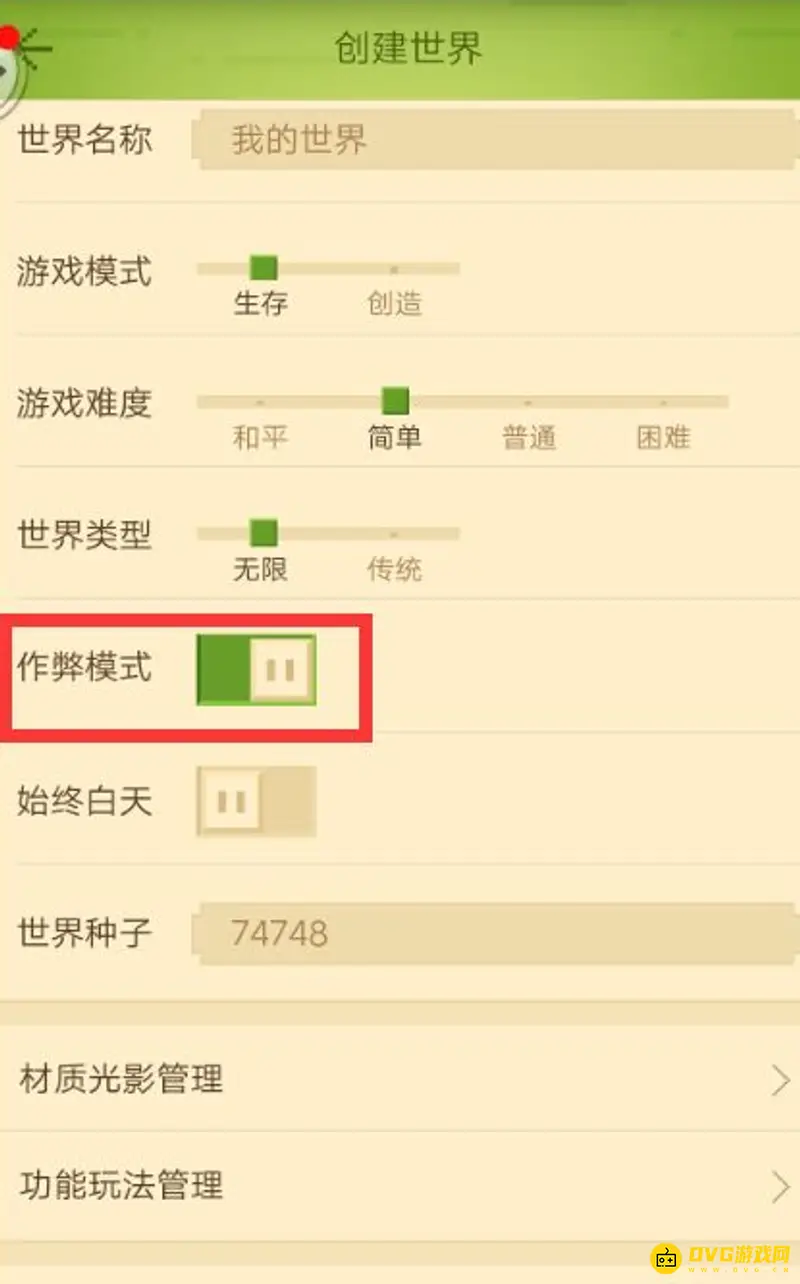
Task: Set difficulty to 普通
Action: [x=529, y=437]
